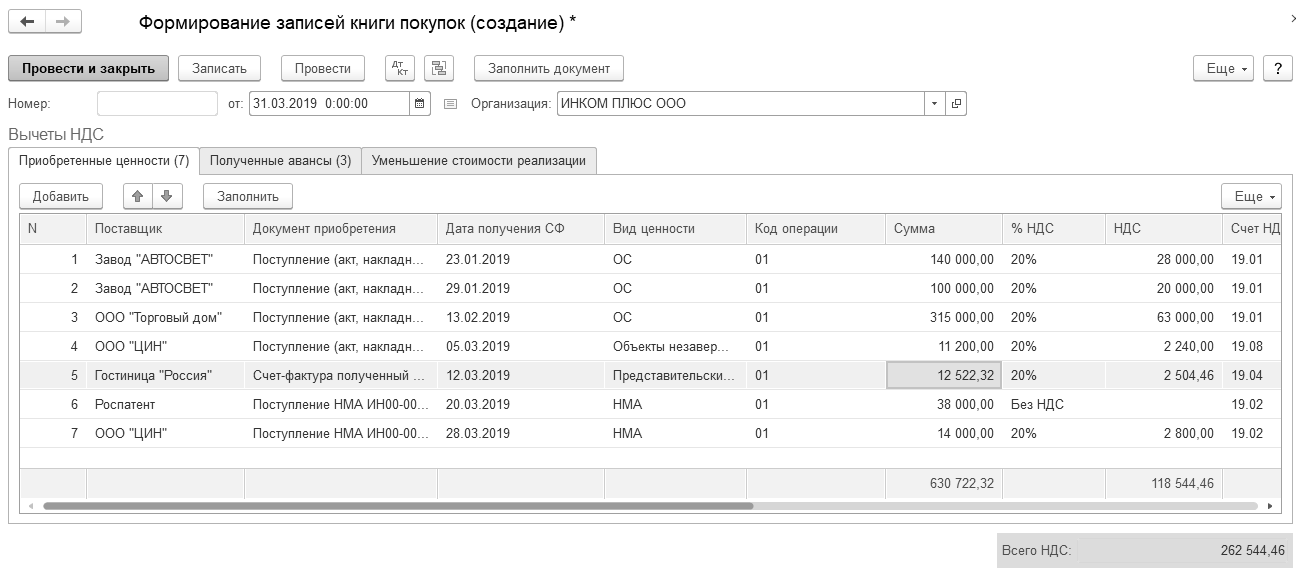Screen dimensions: 1296x571
Task: Click the help question mark button
Action: [x=1277, y=68]
